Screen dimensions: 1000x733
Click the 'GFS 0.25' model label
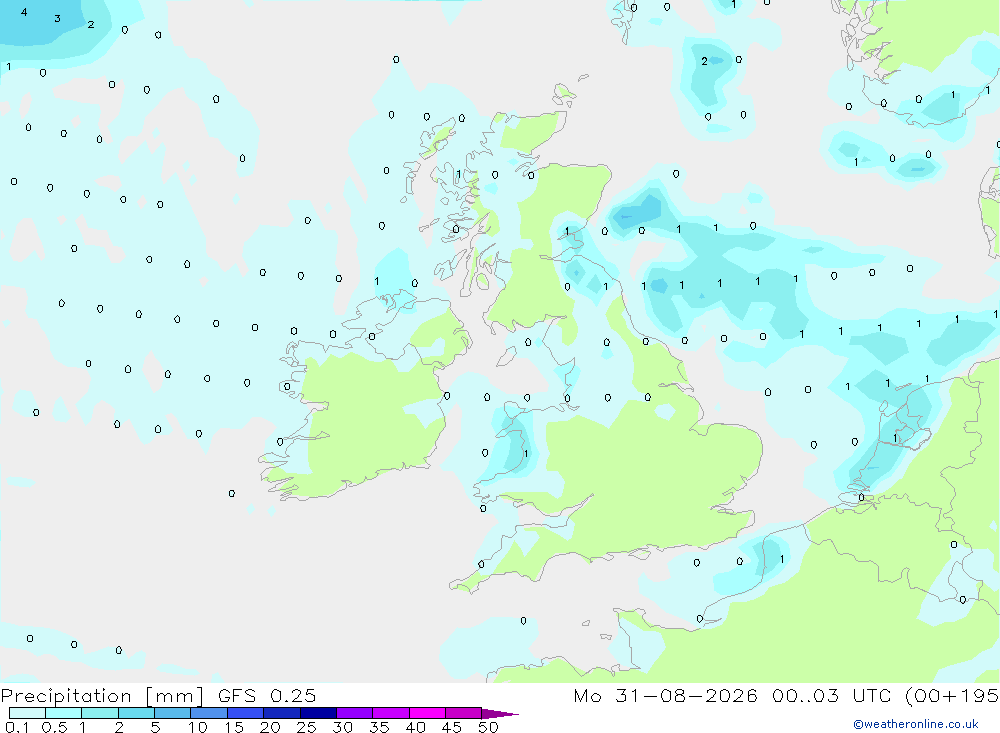(x=267, y=696)
